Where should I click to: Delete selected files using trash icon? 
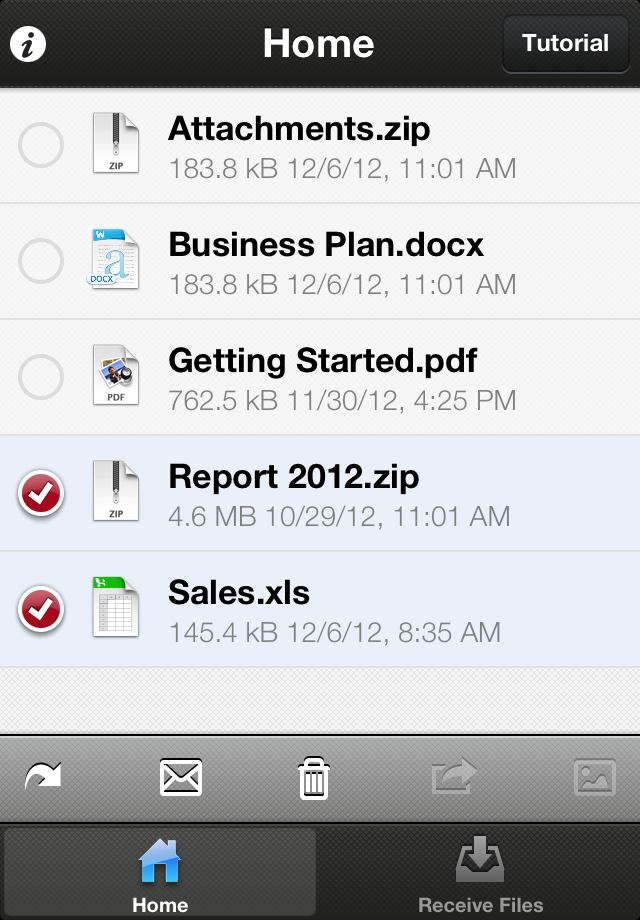click(314, 778)
